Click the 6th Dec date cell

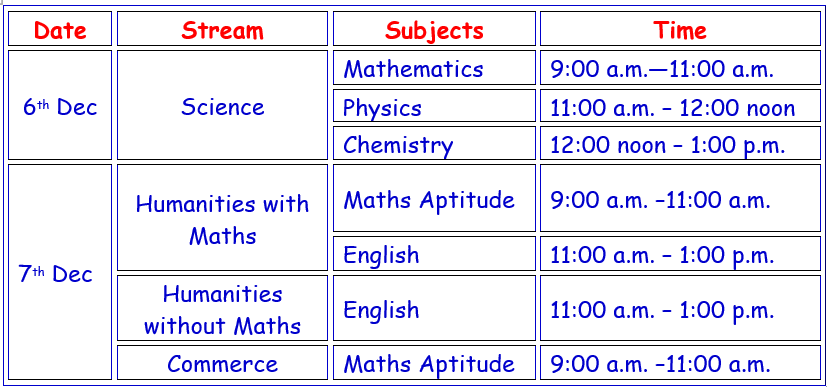click(60, 105)
